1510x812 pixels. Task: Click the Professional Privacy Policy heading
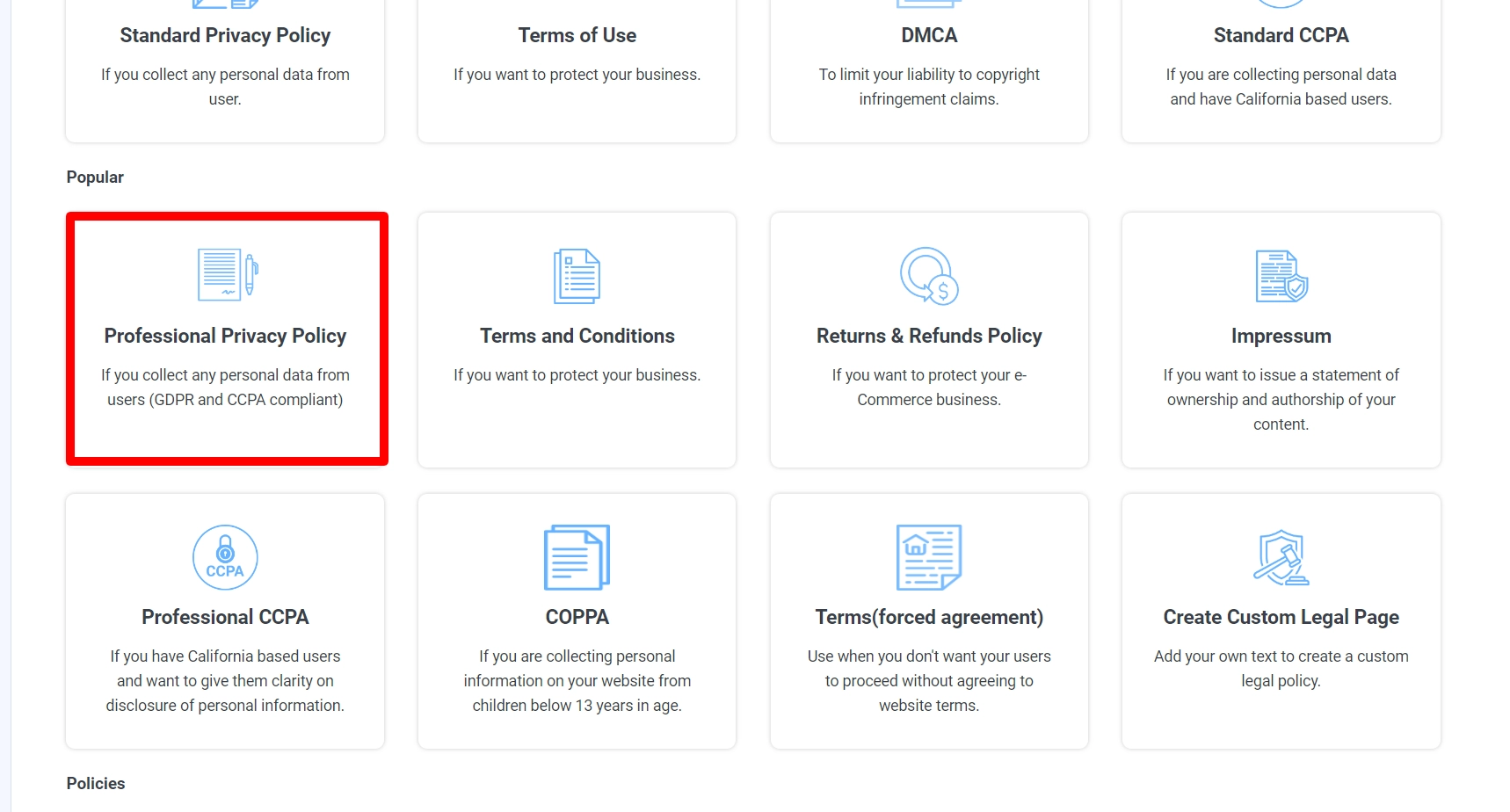225,336
